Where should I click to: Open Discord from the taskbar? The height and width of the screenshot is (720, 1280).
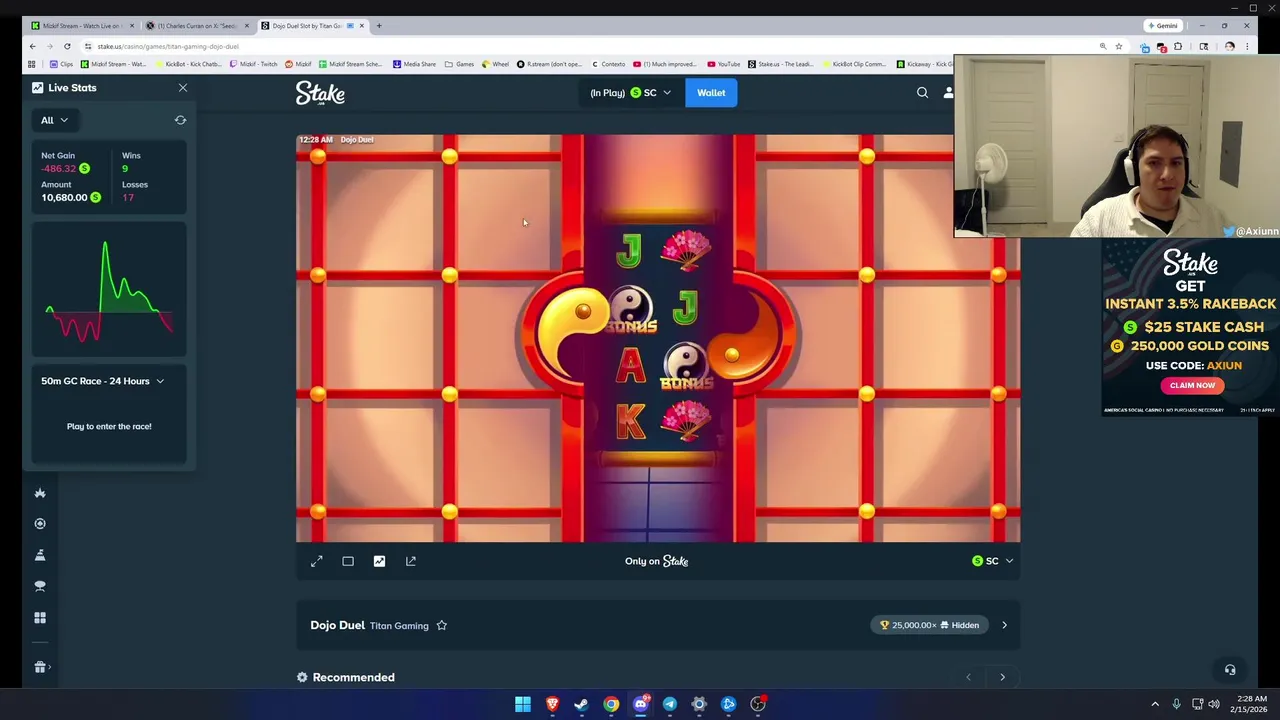[640, 704]
